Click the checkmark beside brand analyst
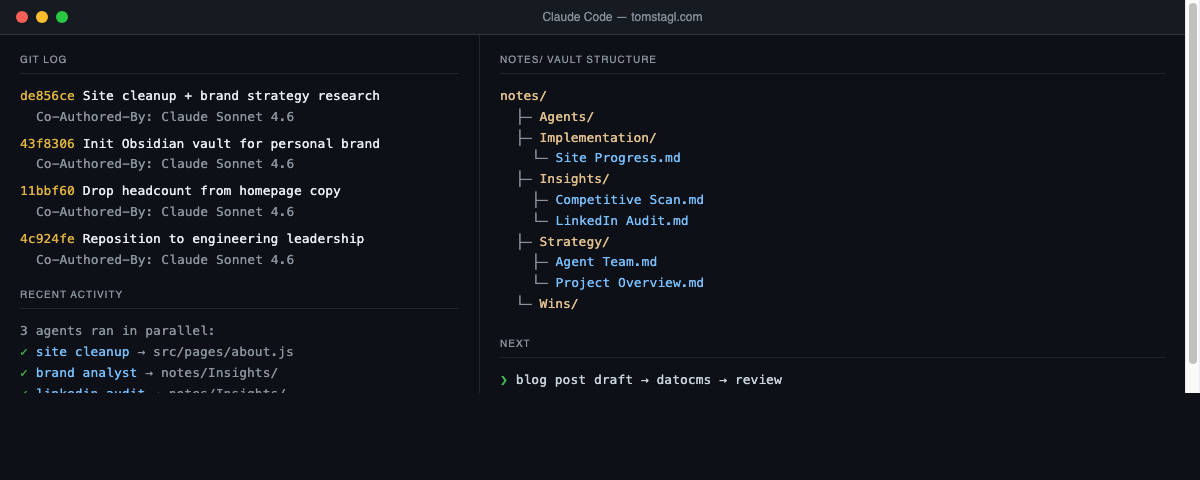The image size is (1200, 480). coord(24,373)
